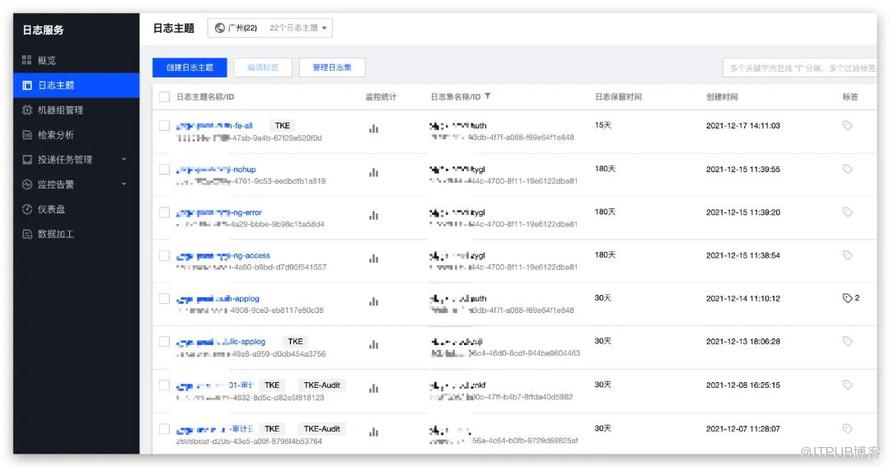Open log topic link ending -nohup

(216, 169)
